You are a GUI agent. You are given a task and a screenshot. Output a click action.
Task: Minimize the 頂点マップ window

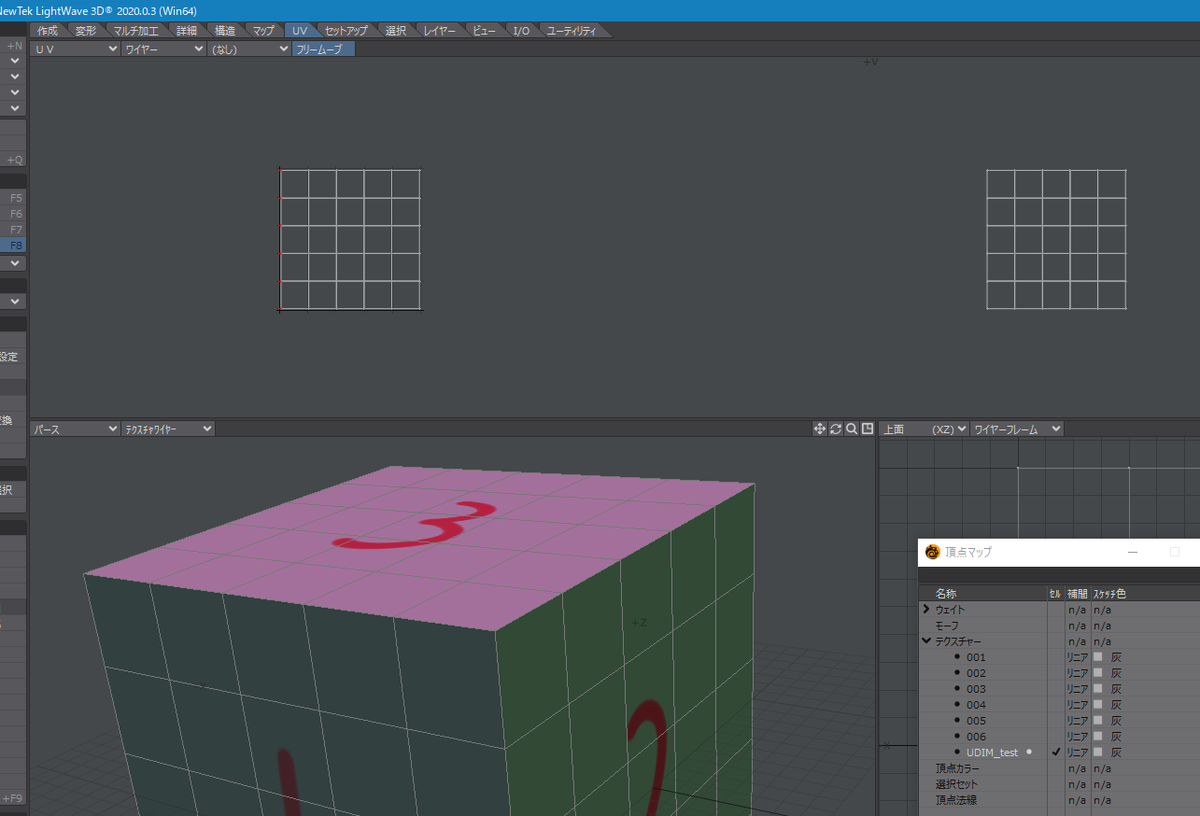coord(1133,552)
